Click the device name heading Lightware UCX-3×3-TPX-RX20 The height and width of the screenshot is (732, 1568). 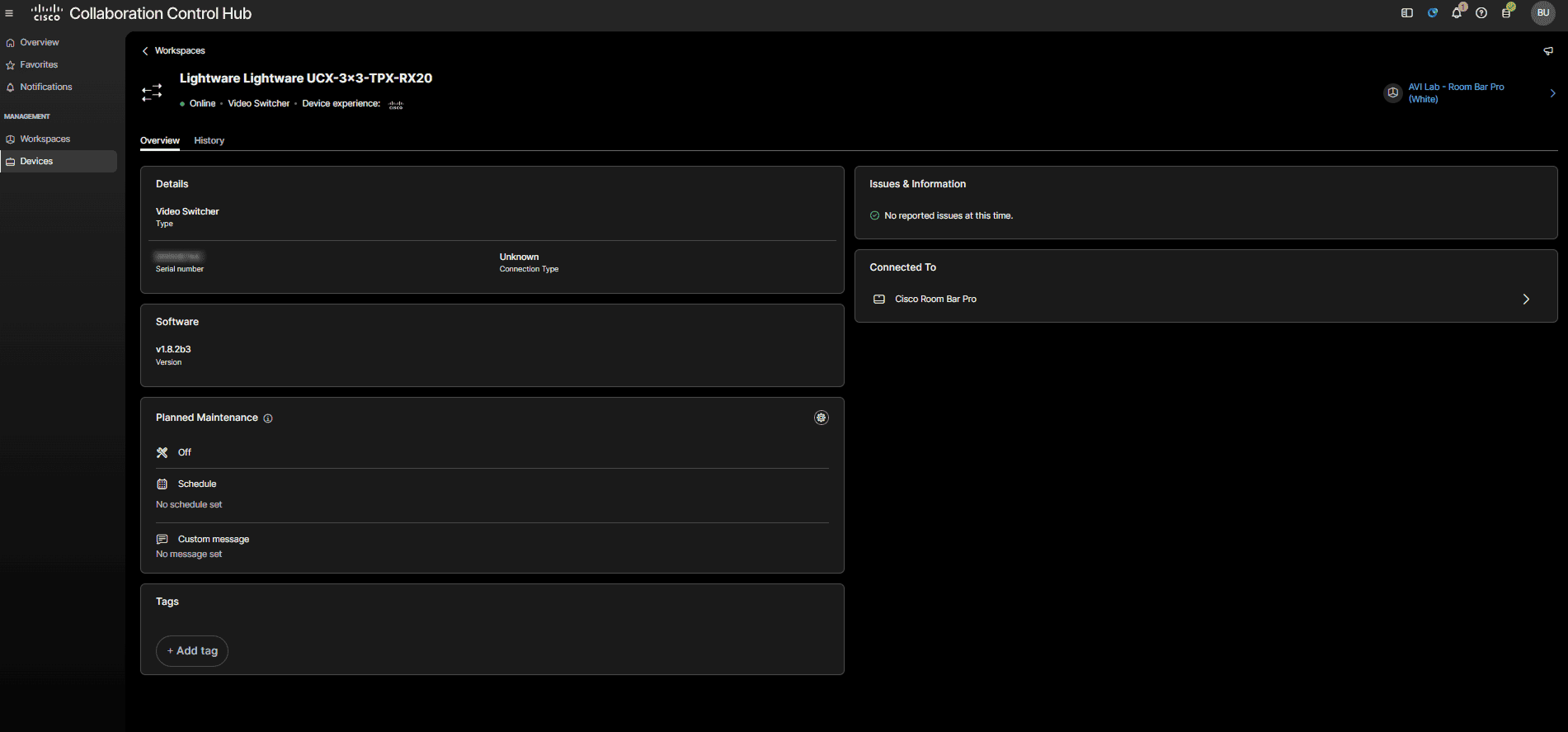coord(306,78)
